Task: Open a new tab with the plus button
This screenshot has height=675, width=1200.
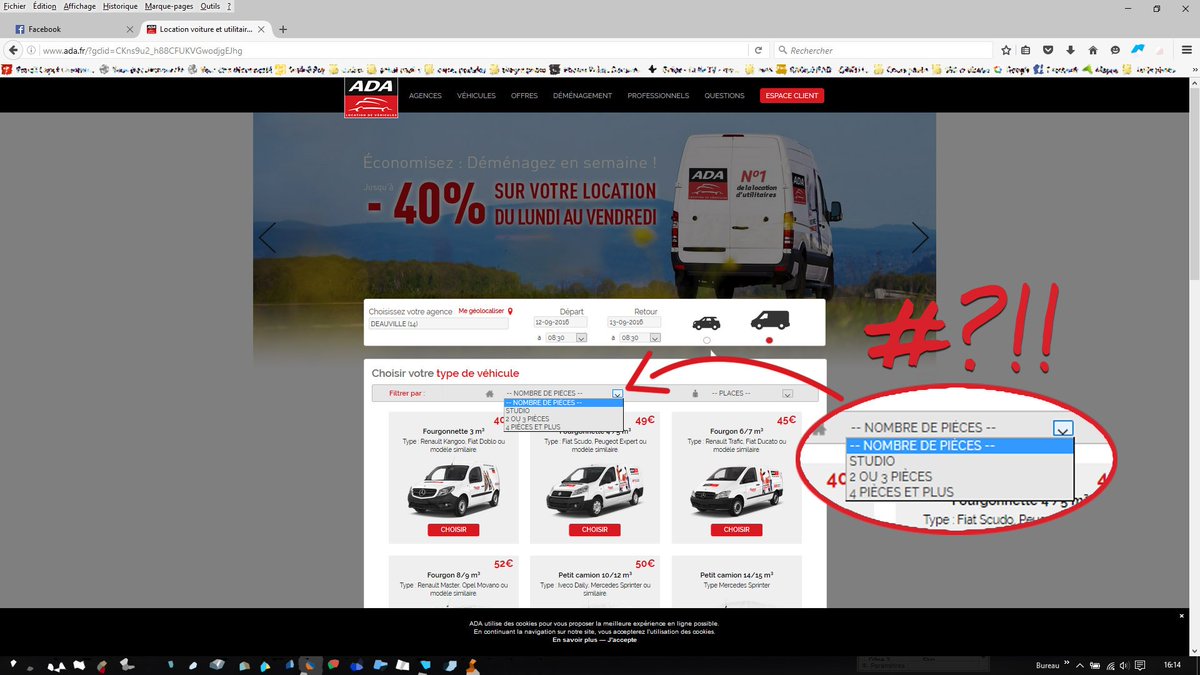Action: pyautogui.click(x=283, y=29)
